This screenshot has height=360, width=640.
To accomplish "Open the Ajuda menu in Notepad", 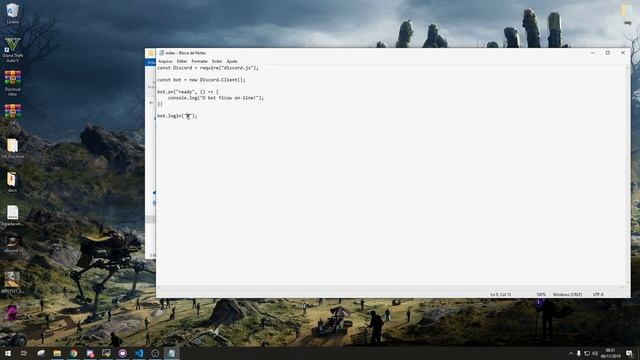I will (232, 61).
